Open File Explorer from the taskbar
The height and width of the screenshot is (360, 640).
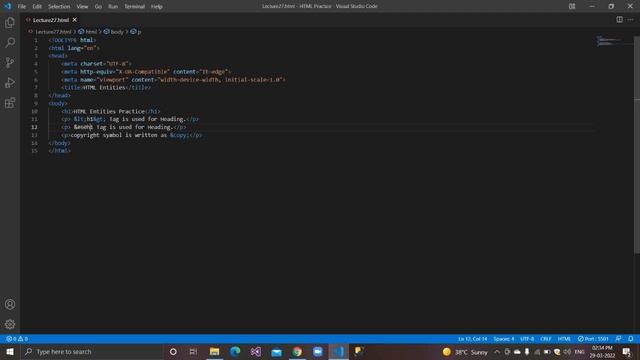(214, 351)
